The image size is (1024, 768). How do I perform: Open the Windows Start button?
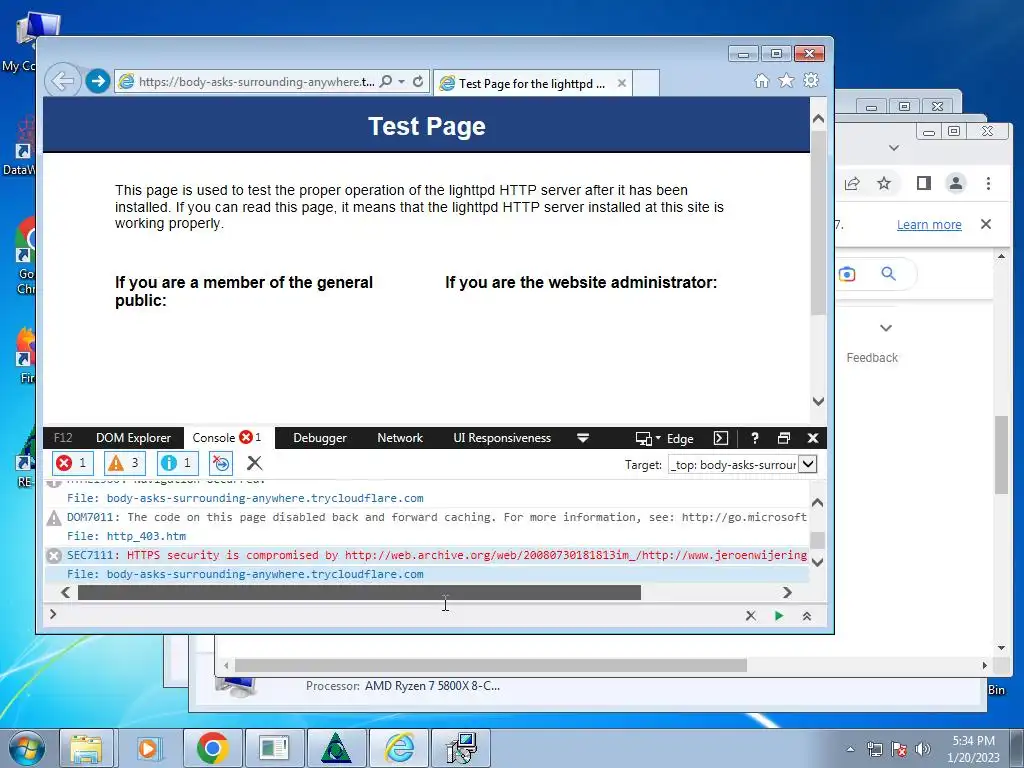(27, 748)
